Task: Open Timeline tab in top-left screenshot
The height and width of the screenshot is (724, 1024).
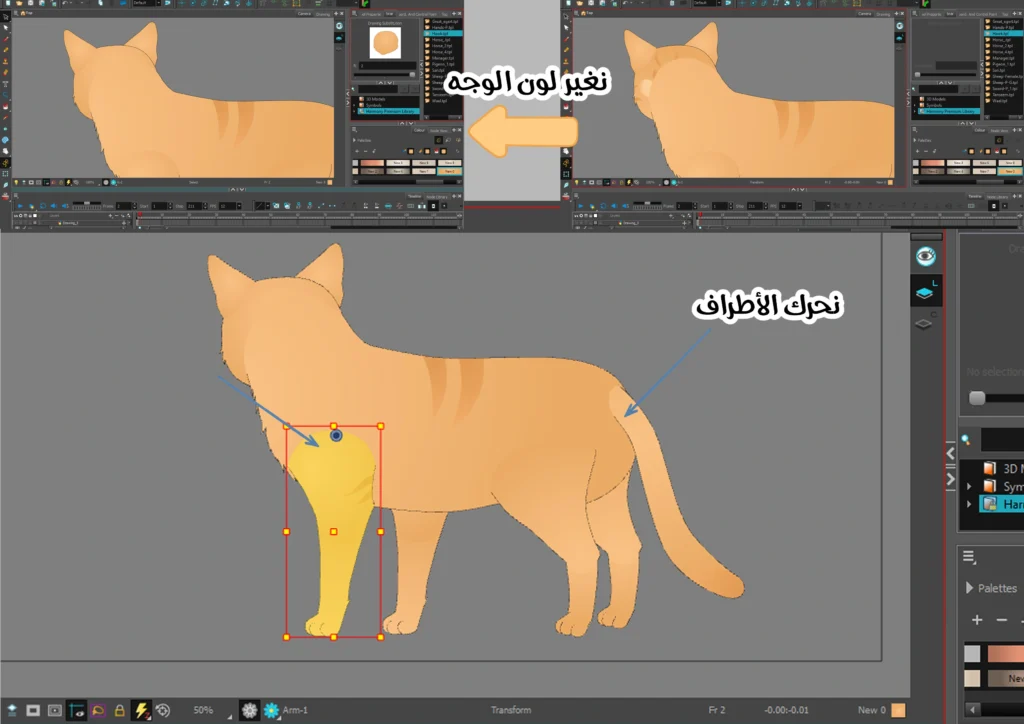Action: coord(415,196)
